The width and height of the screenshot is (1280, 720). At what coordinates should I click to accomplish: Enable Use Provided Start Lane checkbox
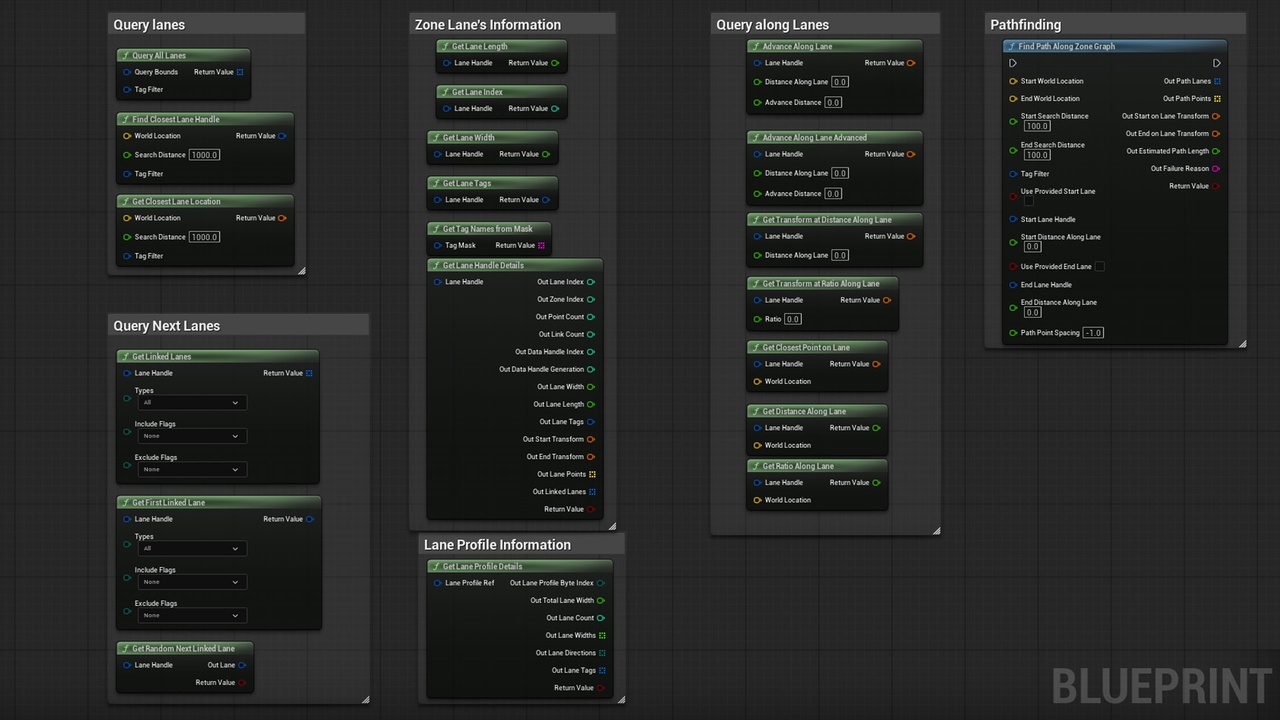tap(1029, 201)
